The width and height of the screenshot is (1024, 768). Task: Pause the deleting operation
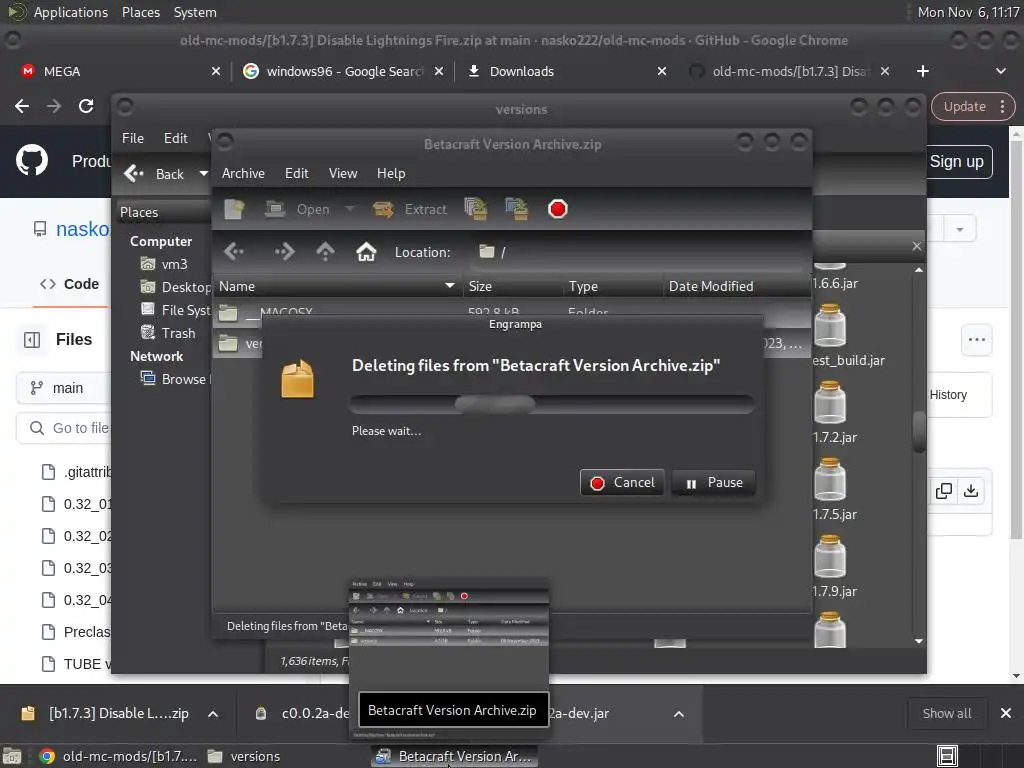pyautogui.click(x=714, y=483)
